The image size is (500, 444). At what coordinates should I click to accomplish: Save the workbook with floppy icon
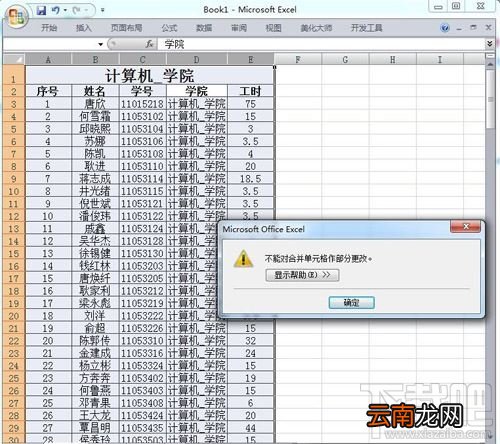click(x=42, y=10)
